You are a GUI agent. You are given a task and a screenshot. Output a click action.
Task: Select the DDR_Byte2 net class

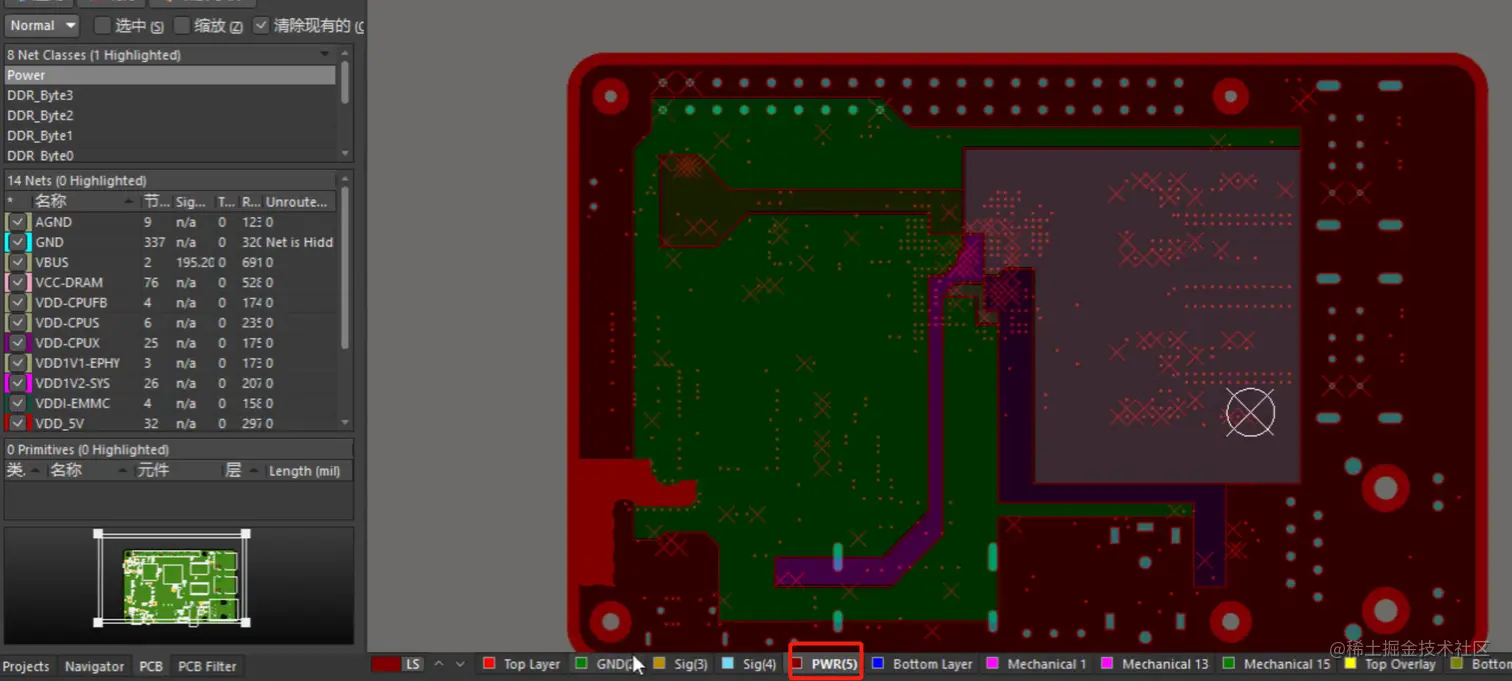point(170,115)
